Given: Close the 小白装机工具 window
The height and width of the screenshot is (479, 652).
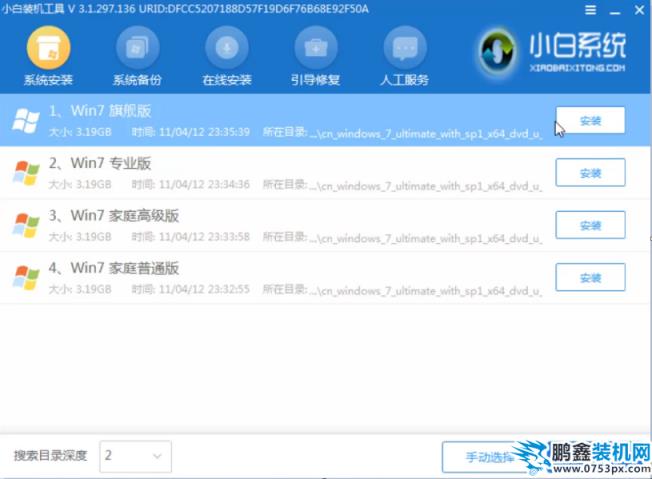Looking at the screenshot, I should [640, 10].
